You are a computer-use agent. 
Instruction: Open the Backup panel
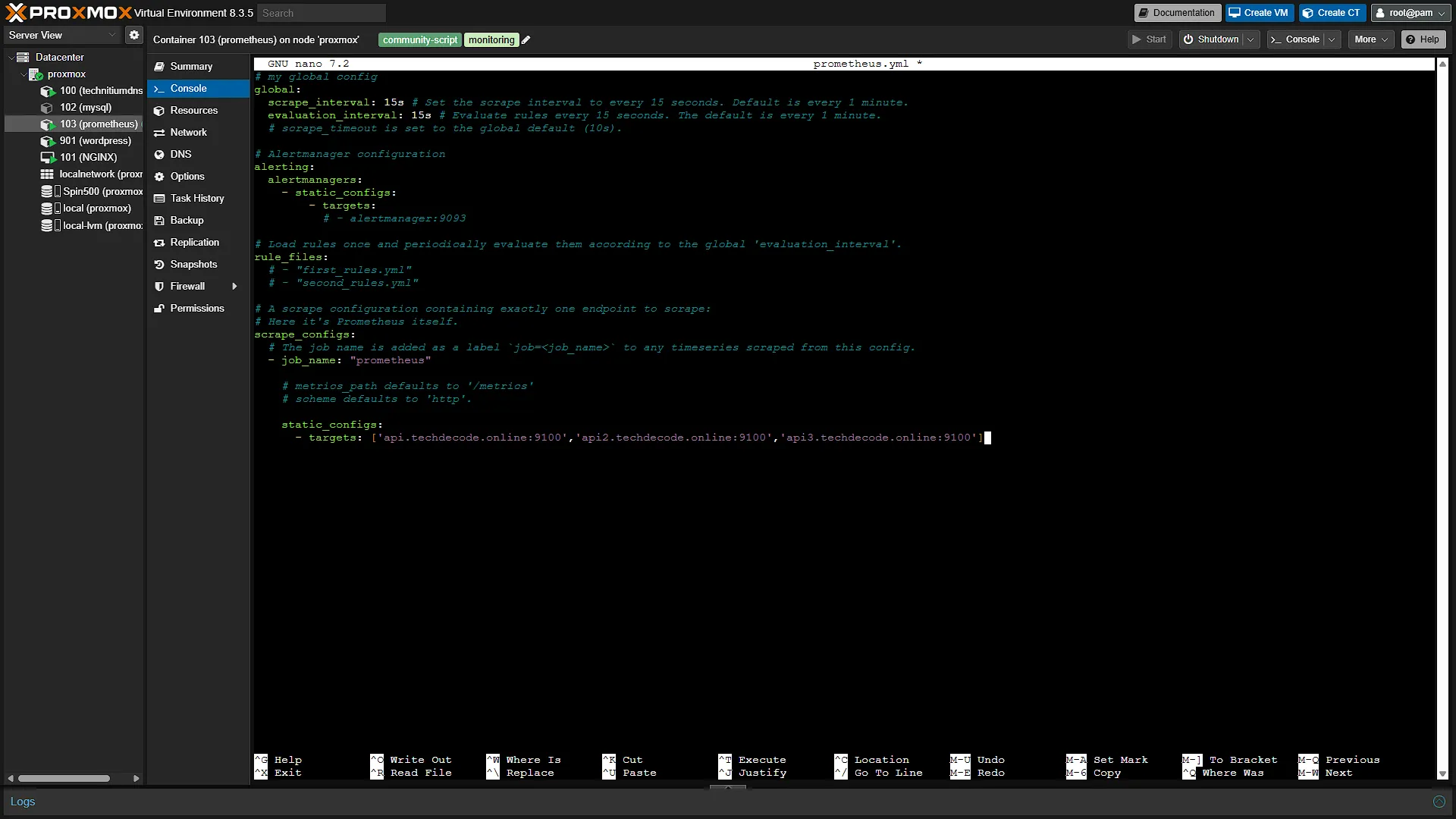click(198, 221)
